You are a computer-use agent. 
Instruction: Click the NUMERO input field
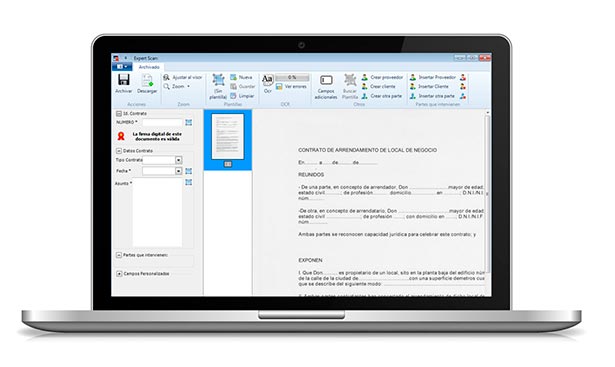pyautogui.click(x=163, y=122)
